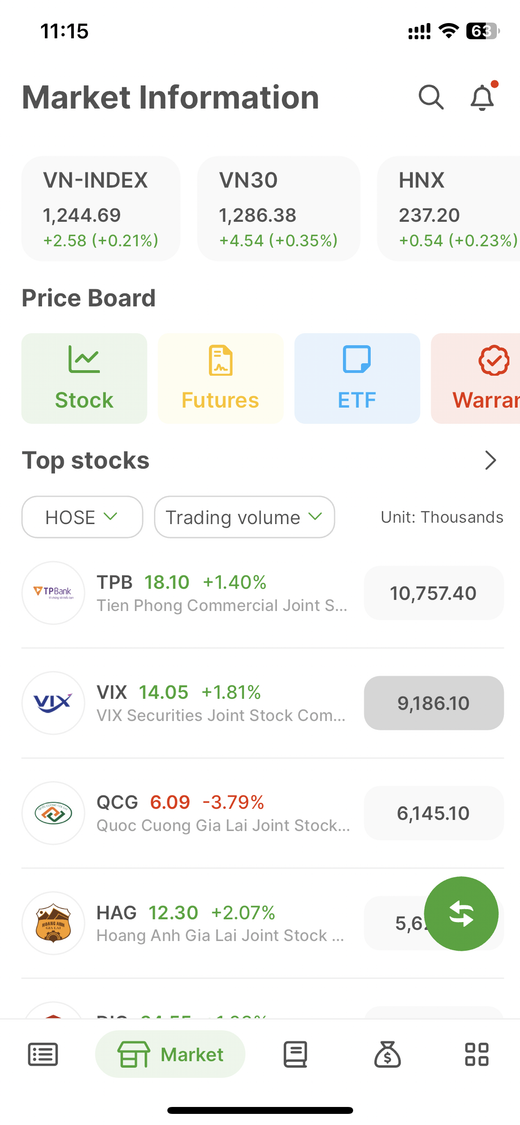Select the TPBank stock logo
Viewport: 520px width, 1125px height.
pyautogui.click(x=53, y=593)
